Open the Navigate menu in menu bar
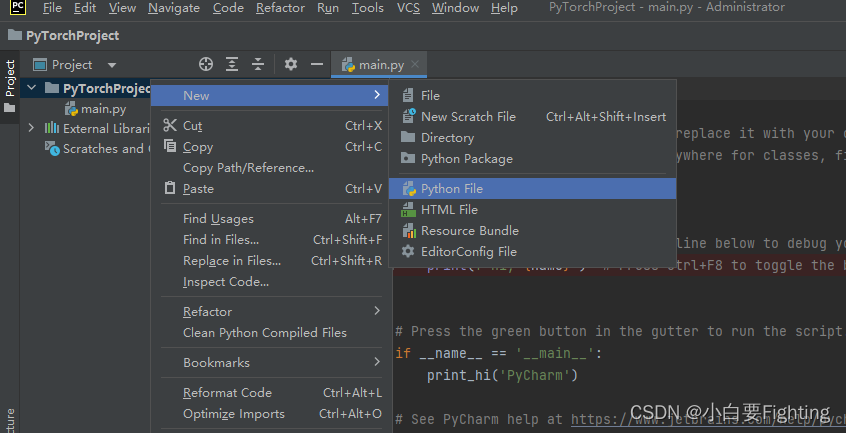 click(x=174, y=8)
